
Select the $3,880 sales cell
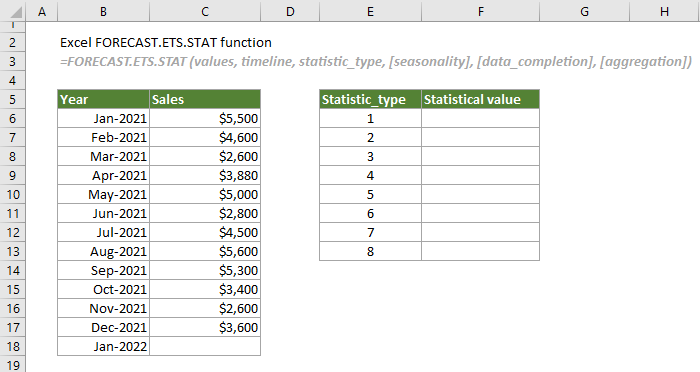click(x=205, y=175)
